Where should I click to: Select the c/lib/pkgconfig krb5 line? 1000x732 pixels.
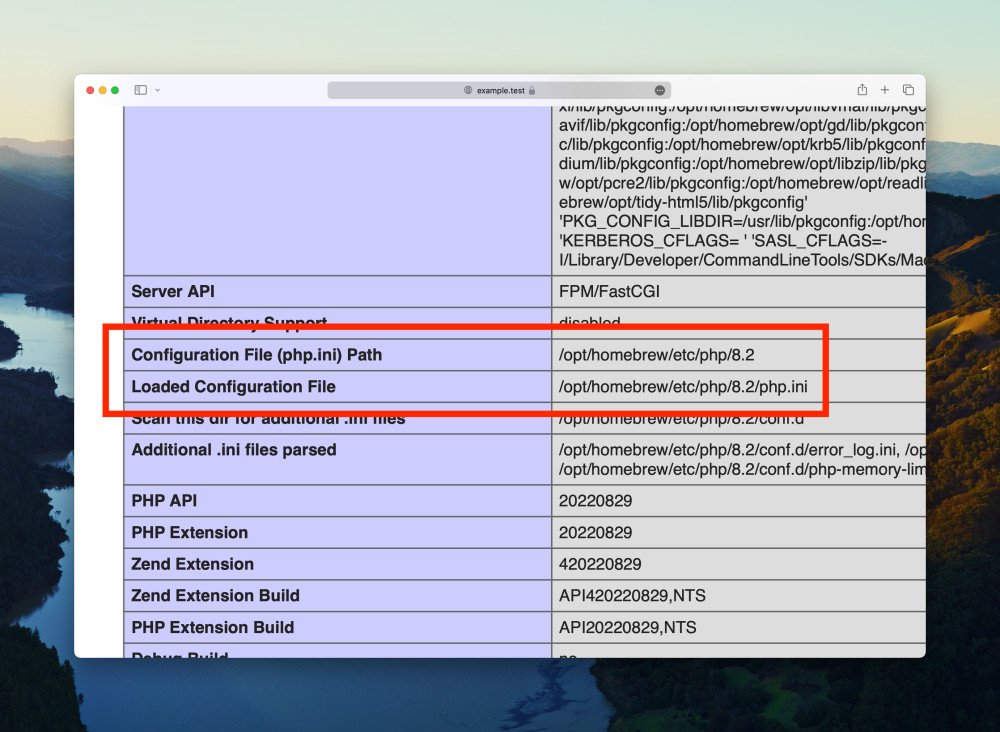click(742, 144)
